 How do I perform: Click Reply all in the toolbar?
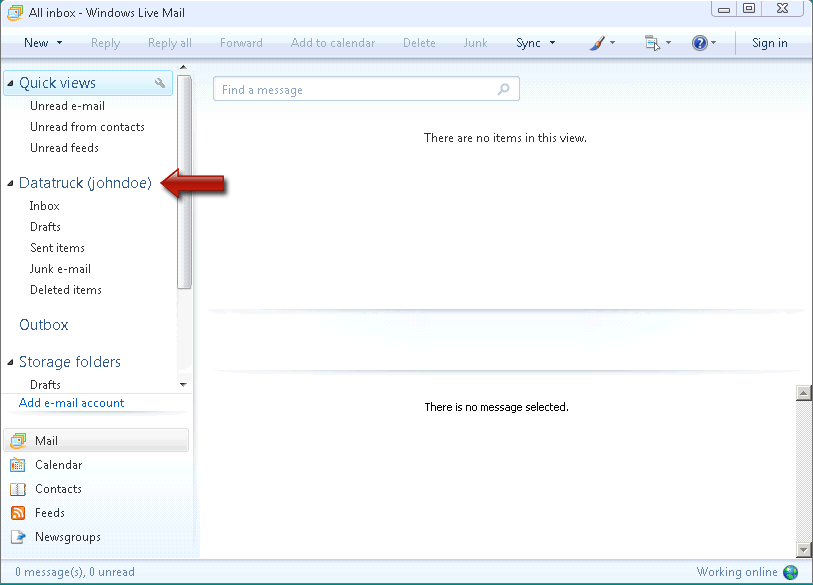[170, 43]
